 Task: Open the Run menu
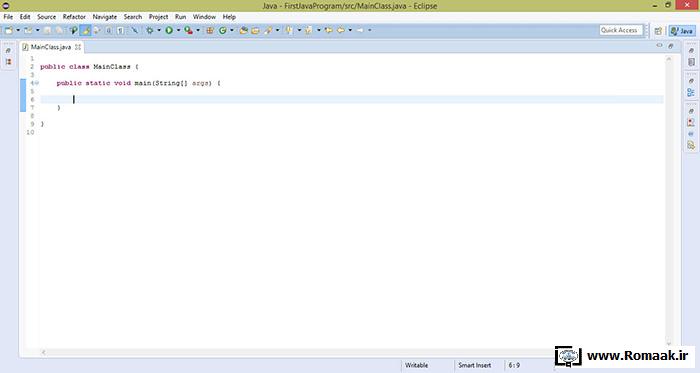(180, 17)
